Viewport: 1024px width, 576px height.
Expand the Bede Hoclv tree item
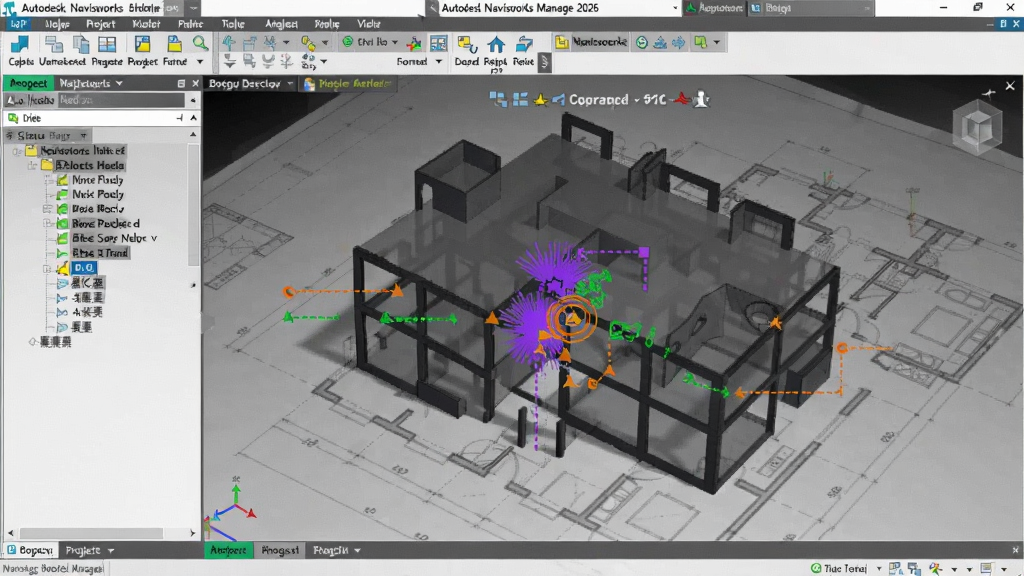tap(47, 209)
